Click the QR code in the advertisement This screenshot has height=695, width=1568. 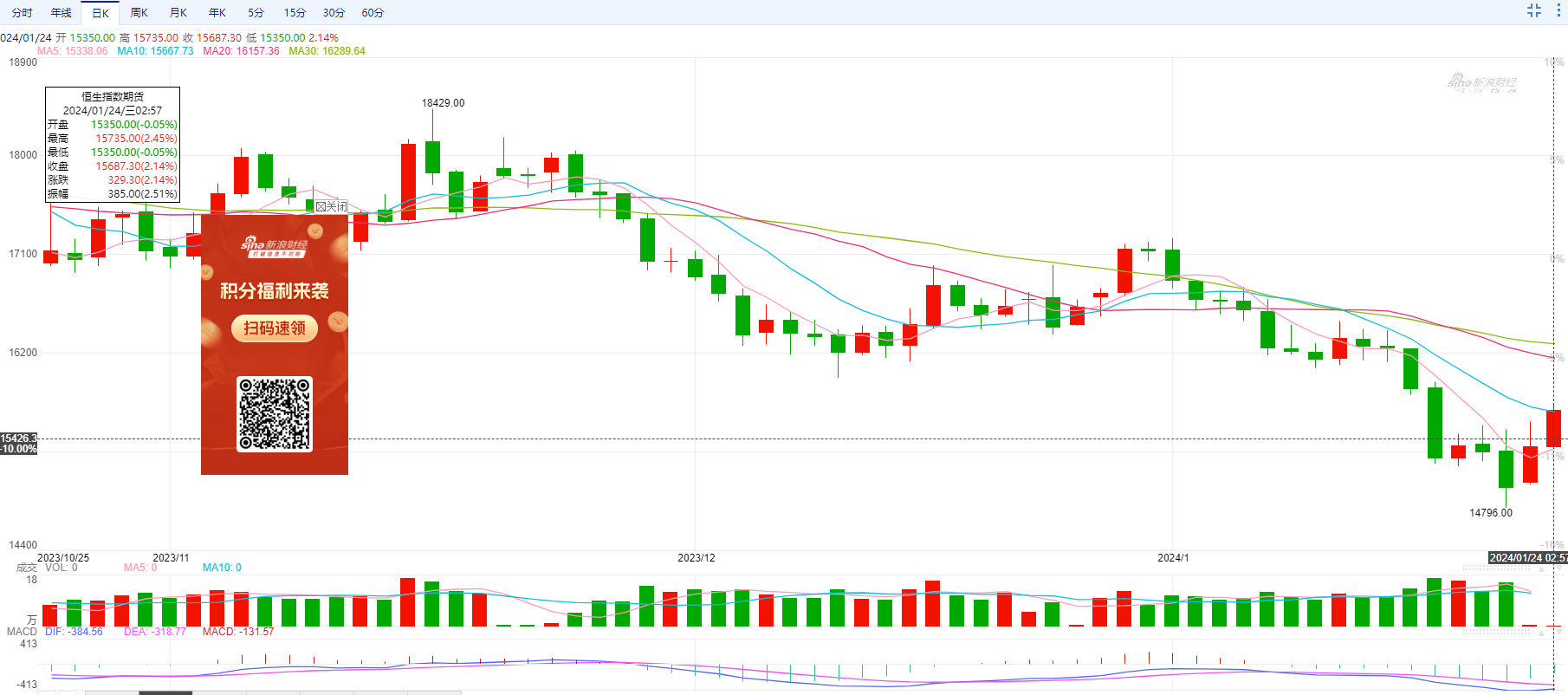pyautogui.click(x=275, y=413)
